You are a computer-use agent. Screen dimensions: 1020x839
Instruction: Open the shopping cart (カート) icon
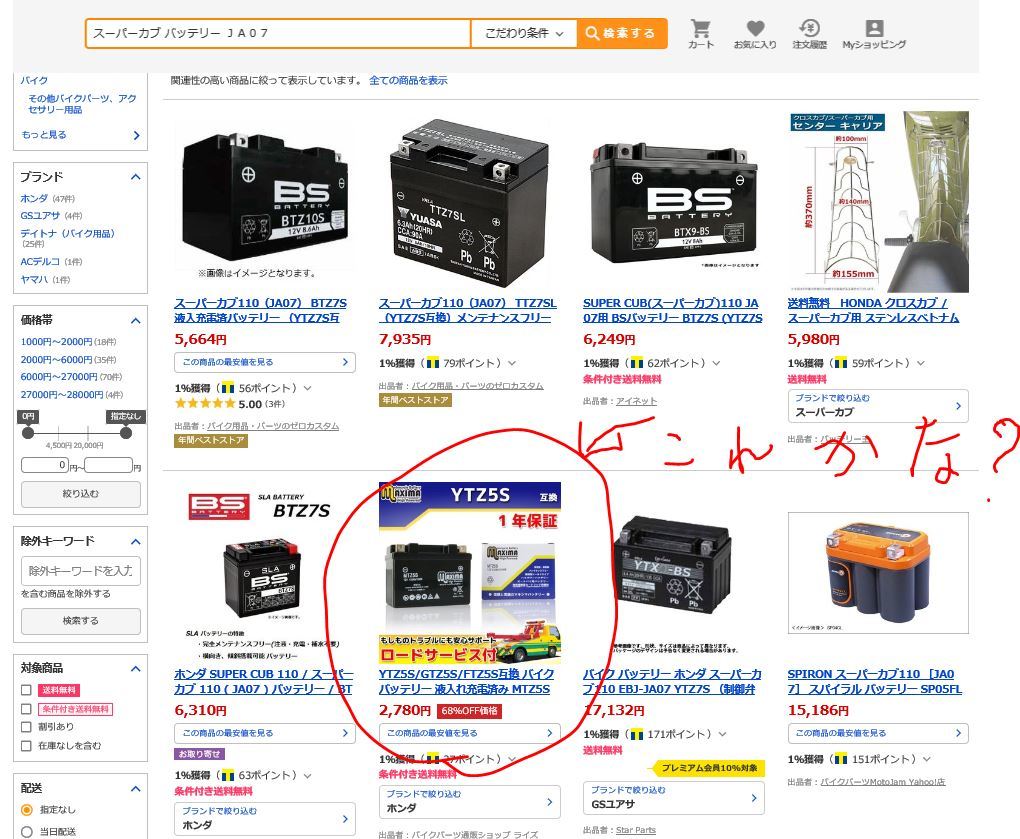click(x=701, y=34)
